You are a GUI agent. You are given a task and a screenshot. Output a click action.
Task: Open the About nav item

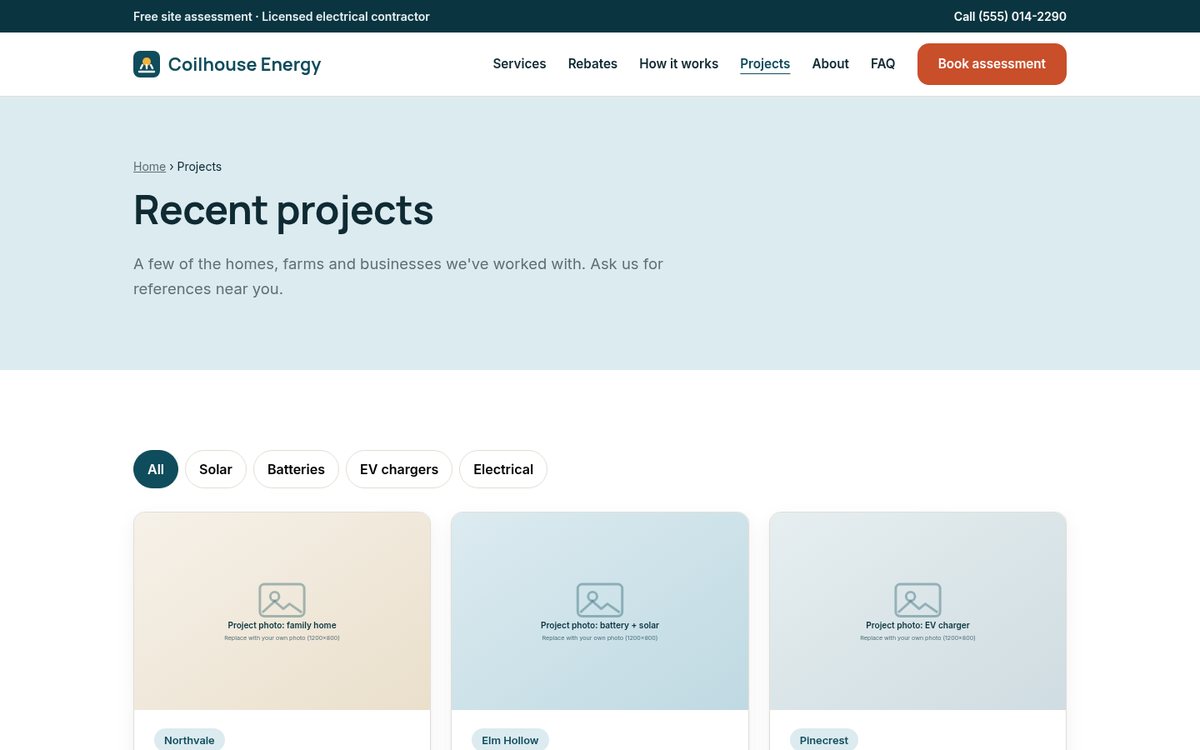tap(830, 64)
